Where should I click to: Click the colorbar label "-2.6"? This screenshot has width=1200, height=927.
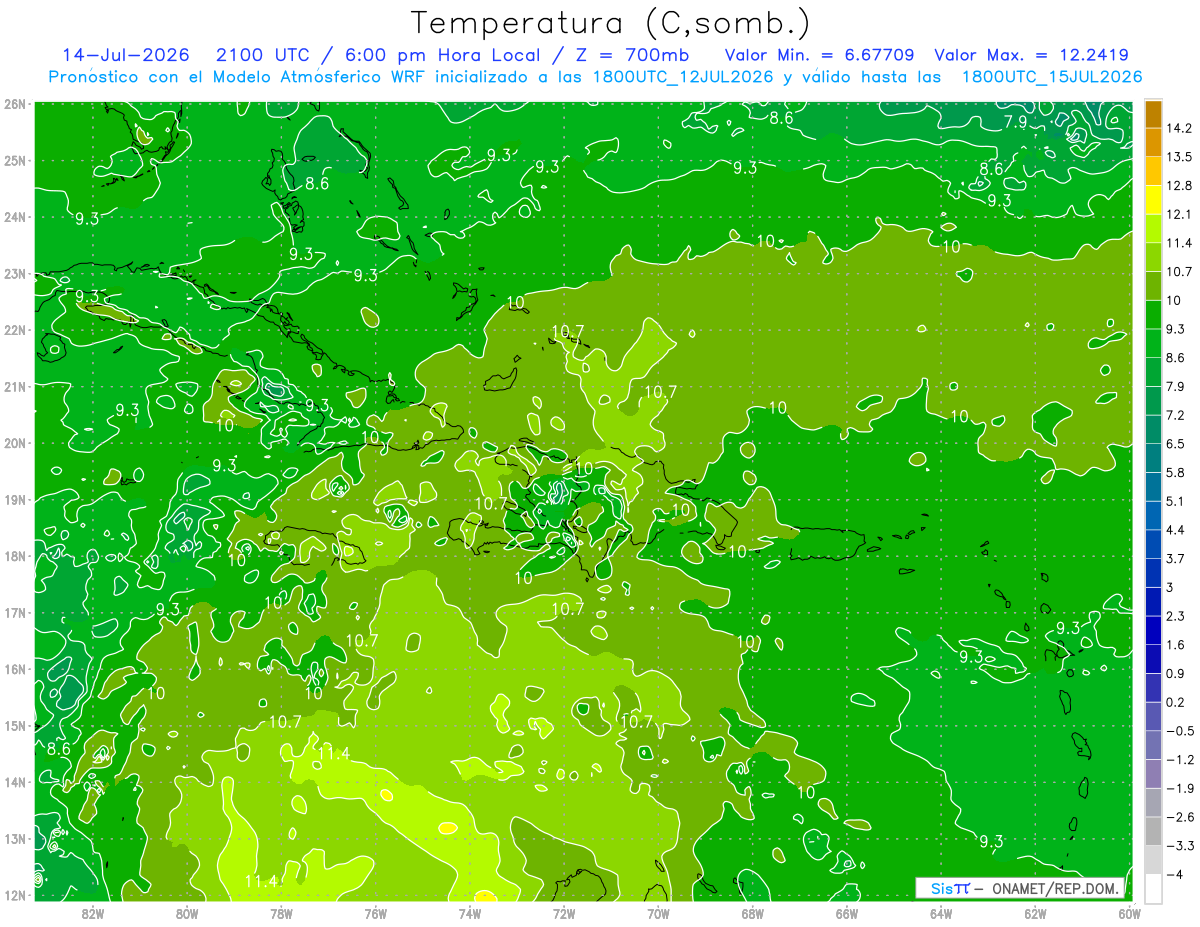click(1179, 817)
